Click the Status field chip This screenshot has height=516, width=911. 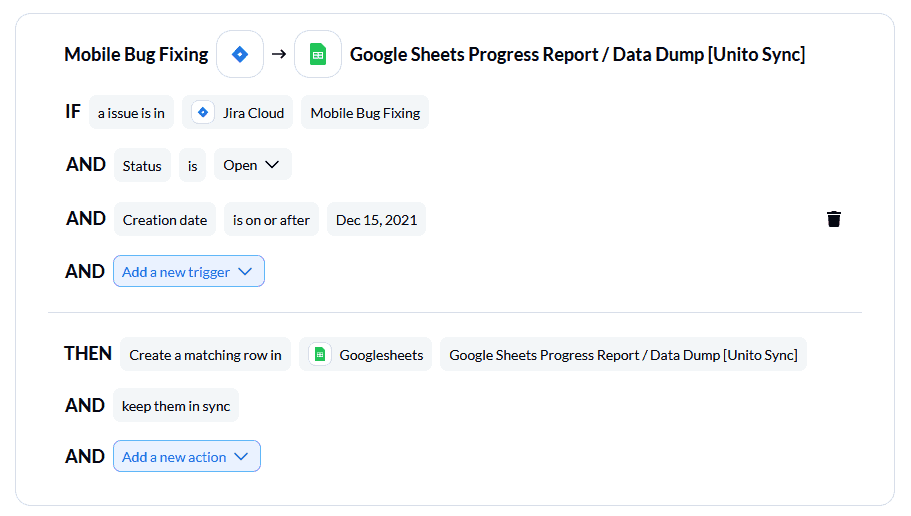142,166
